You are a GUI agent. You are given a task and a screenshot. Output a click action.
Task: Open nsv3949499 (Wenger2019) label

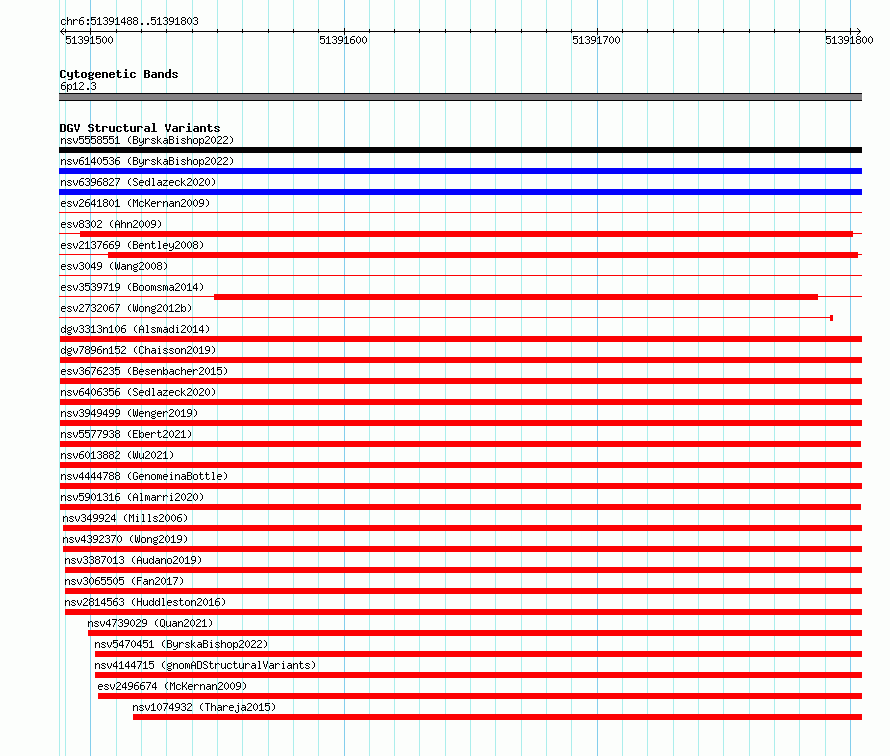pyautogui.click(x=129, y=413)
